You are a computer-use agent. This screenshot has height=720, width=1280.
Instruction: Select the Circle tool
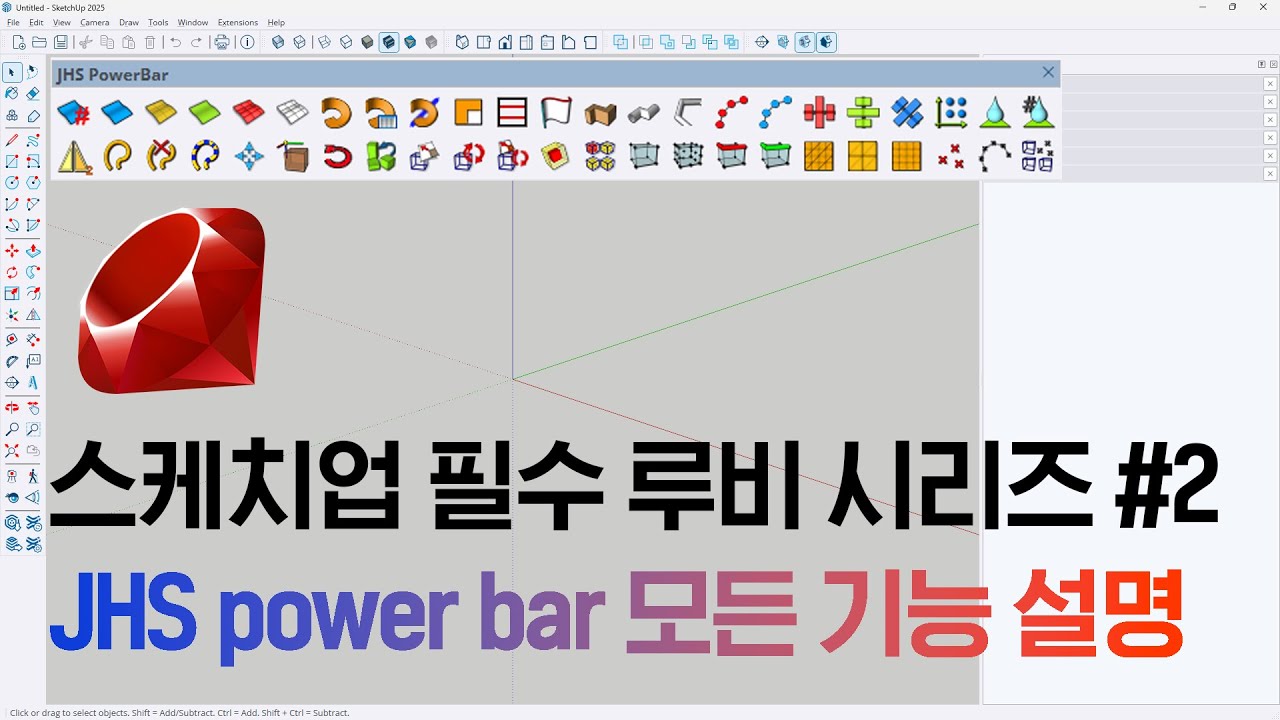tap(12, 183)
